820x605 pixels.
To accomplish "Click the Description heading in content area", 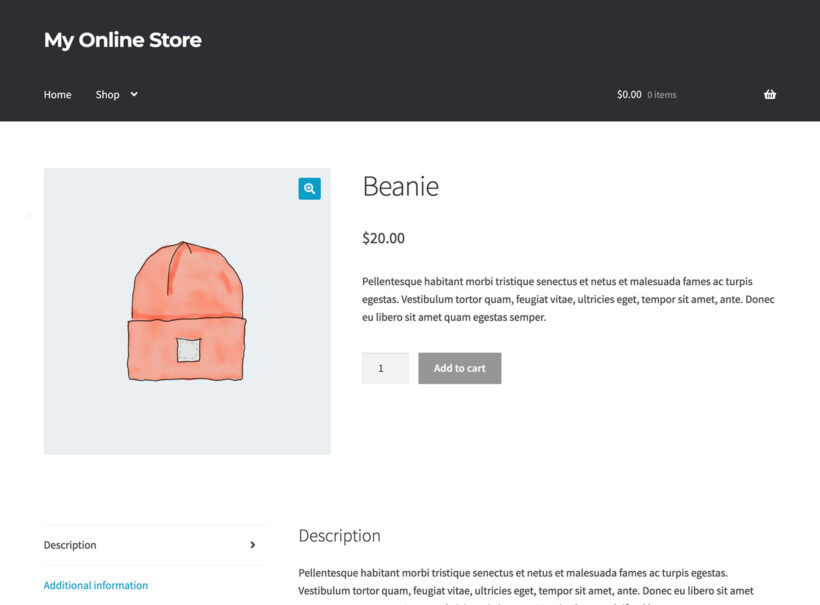I will pos(340,536).
